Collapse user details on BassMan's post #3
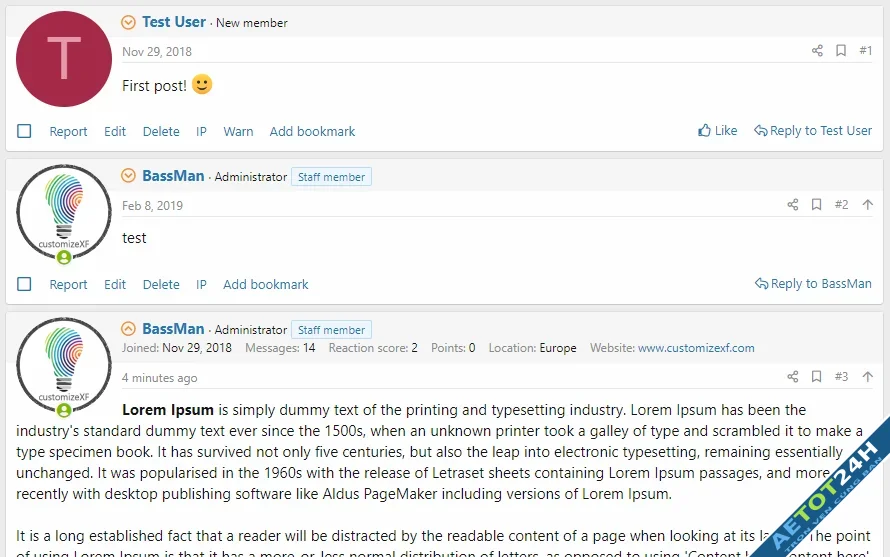 (x=128, y=329)
